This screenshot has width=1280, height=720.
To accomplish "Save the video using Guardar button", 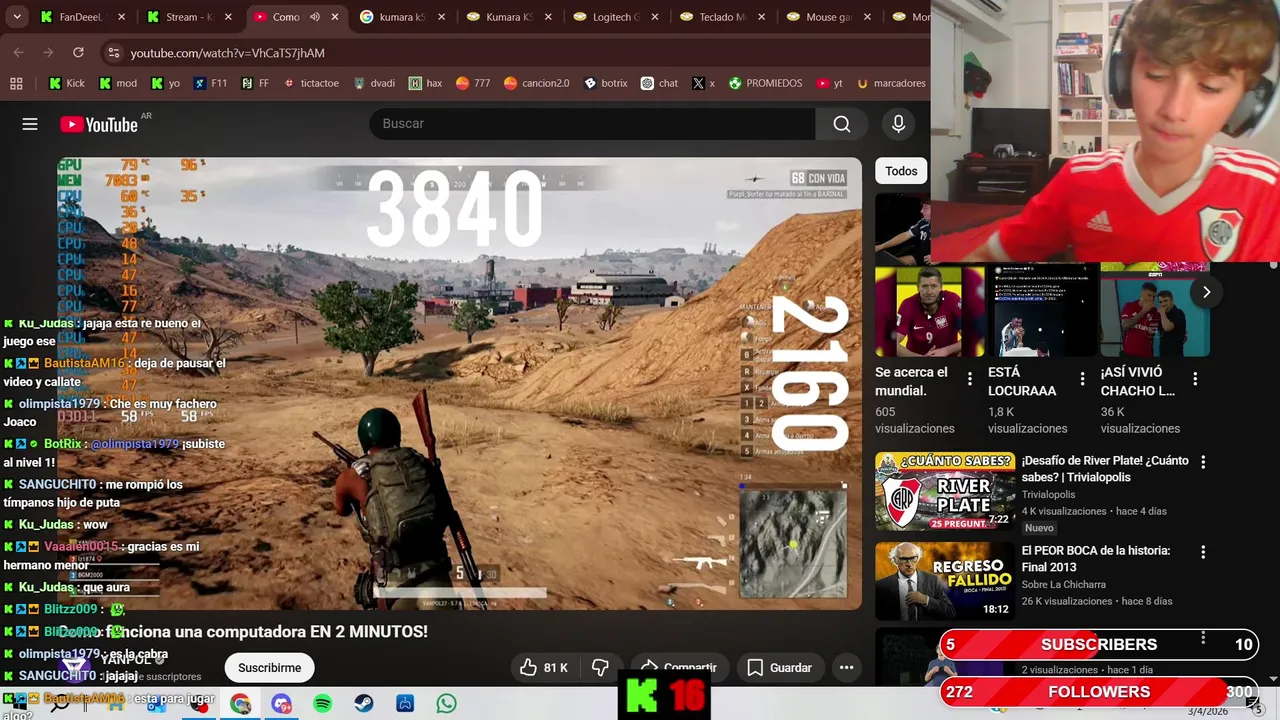I will coord(780,668).
